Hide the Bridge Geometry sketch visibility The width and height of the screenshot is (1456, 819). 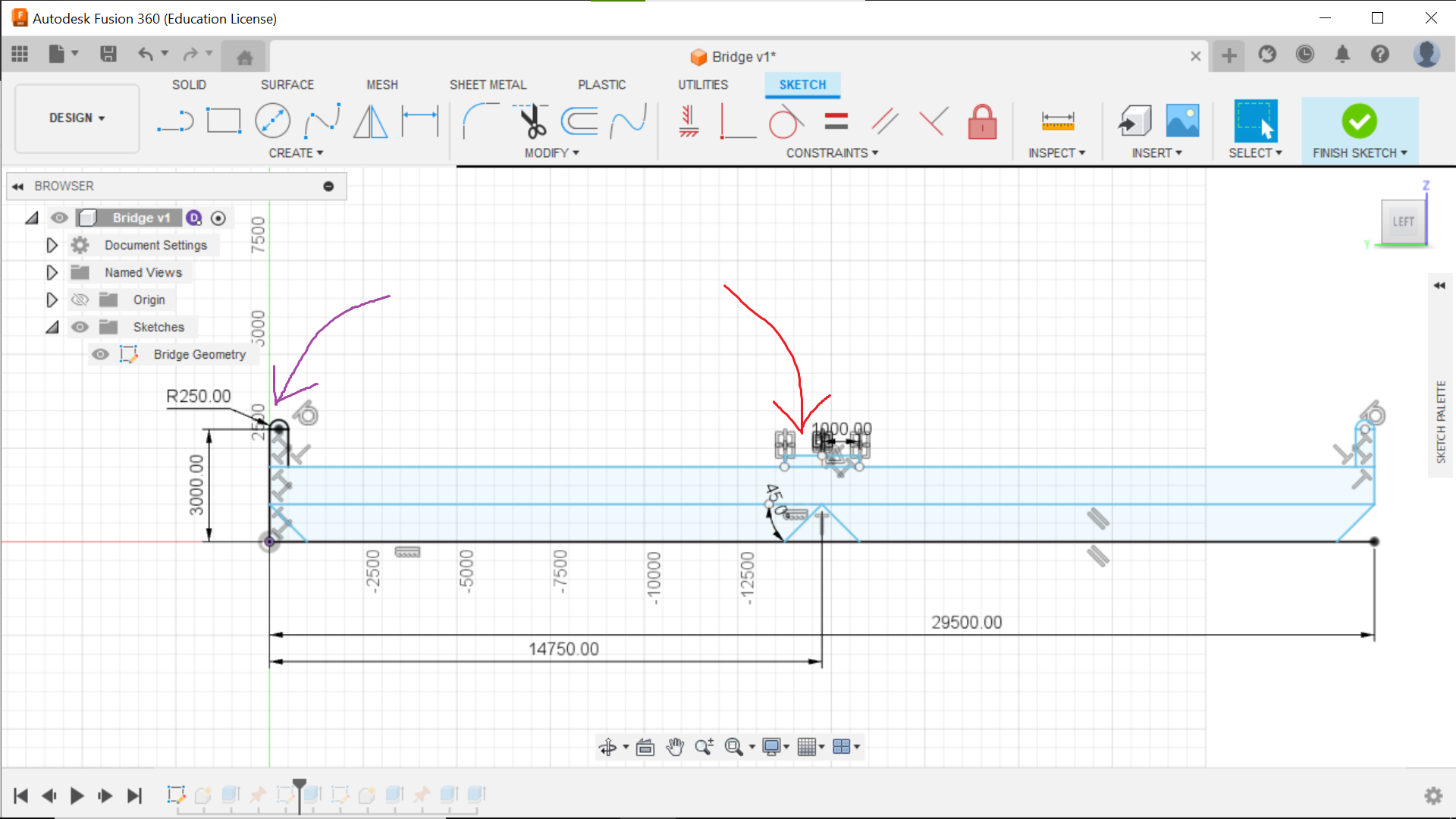(x=100, y=354)
